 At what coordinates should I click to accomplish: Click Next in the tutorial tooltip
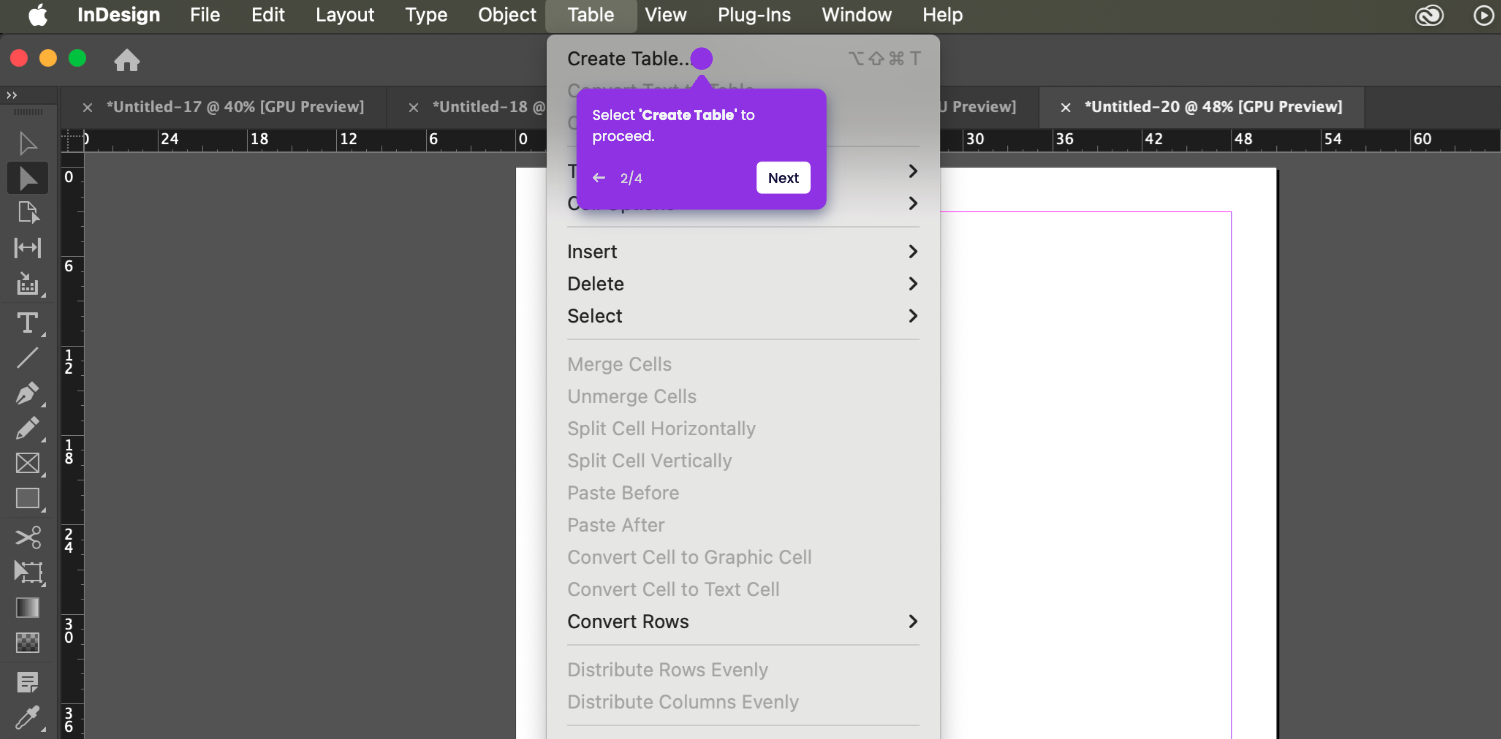click(x=783, y=178)
